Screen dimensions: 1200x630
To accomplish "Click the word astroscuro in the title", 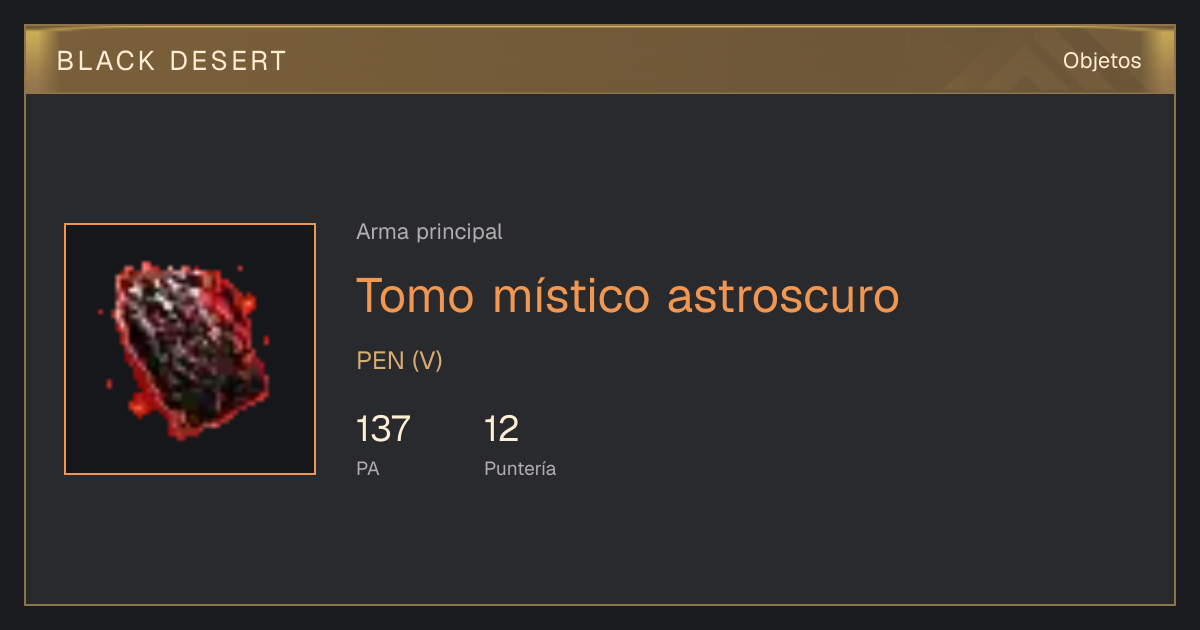I will [x=783, y=295].
